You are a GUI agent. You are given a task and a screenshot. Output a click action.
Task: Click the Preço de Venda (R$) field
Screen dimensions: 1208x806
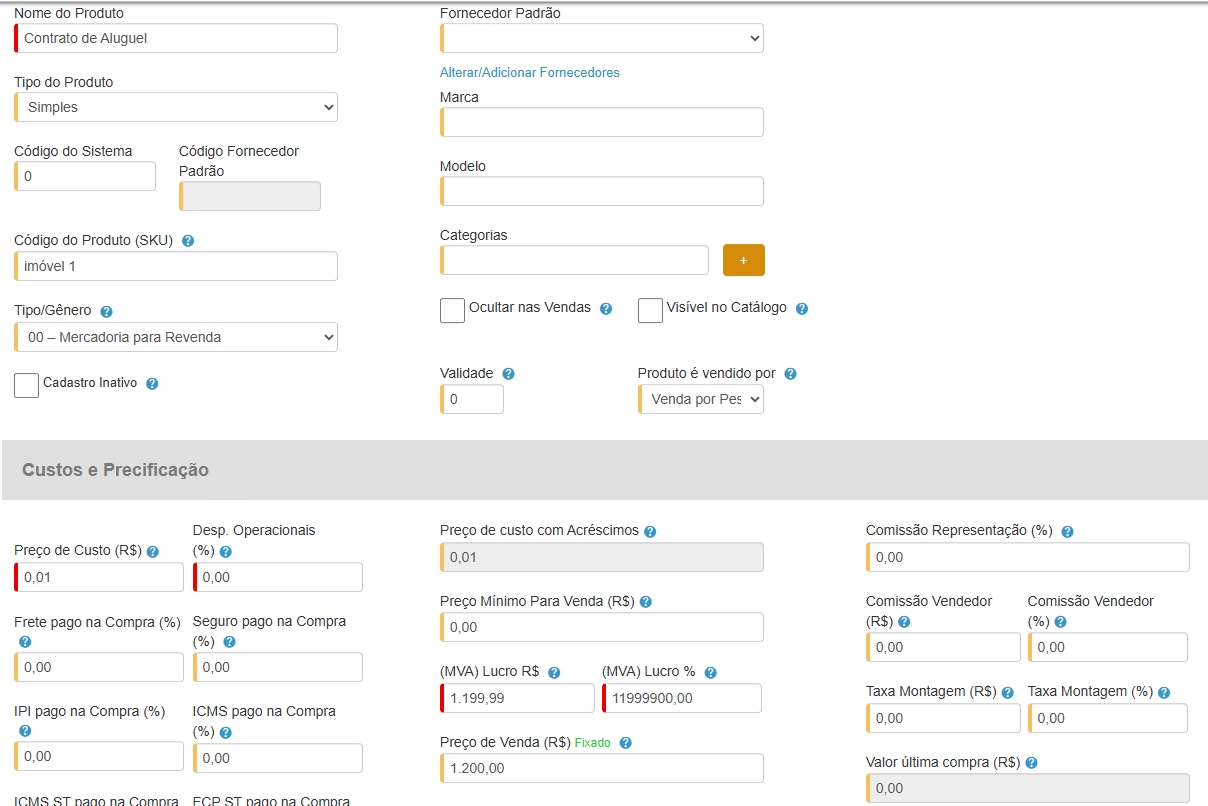tap(602, 768)
